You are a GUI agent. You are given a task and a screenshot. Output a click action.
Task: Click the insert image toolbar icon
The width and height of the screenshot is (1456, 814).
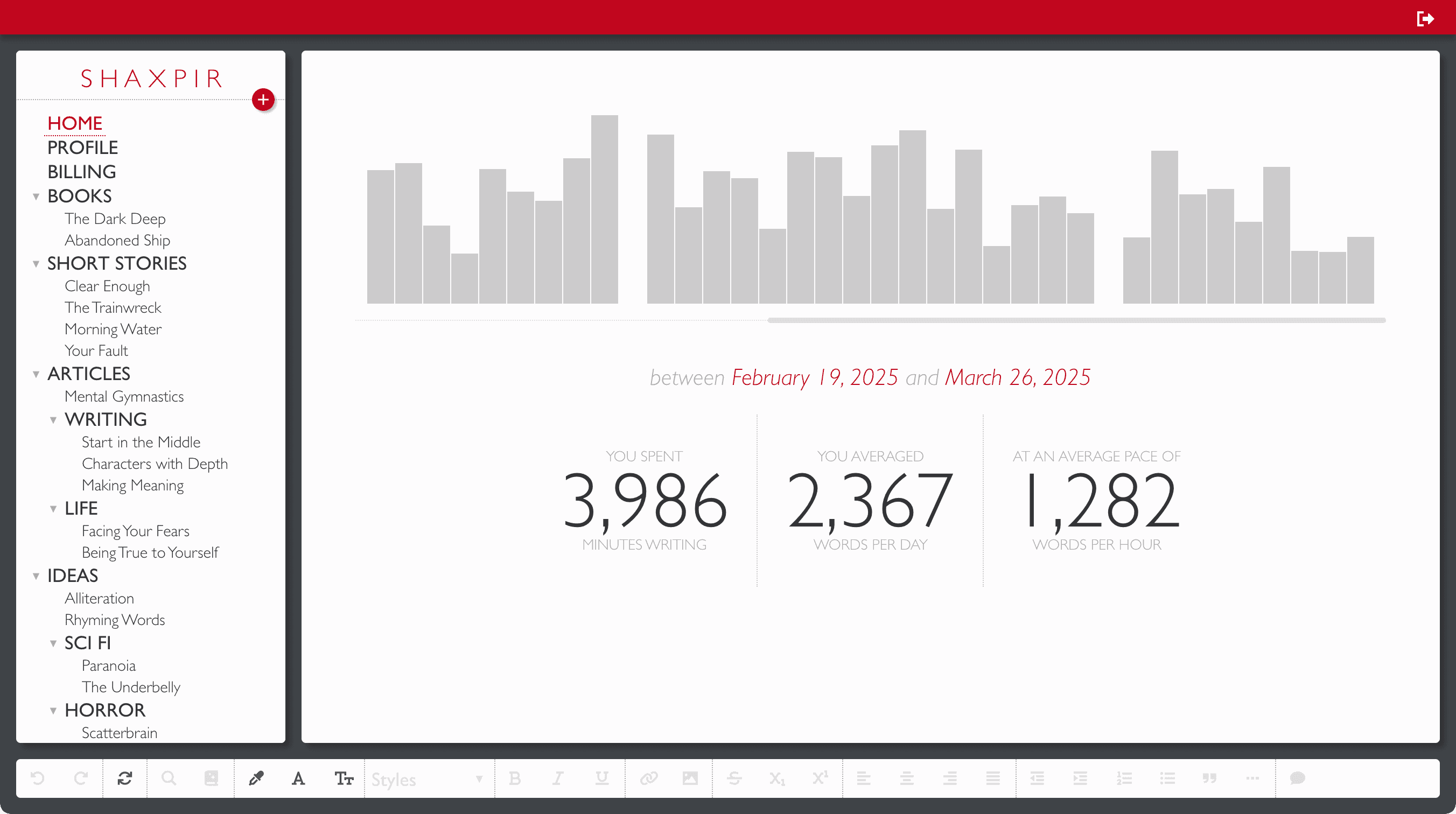point(690,778)
